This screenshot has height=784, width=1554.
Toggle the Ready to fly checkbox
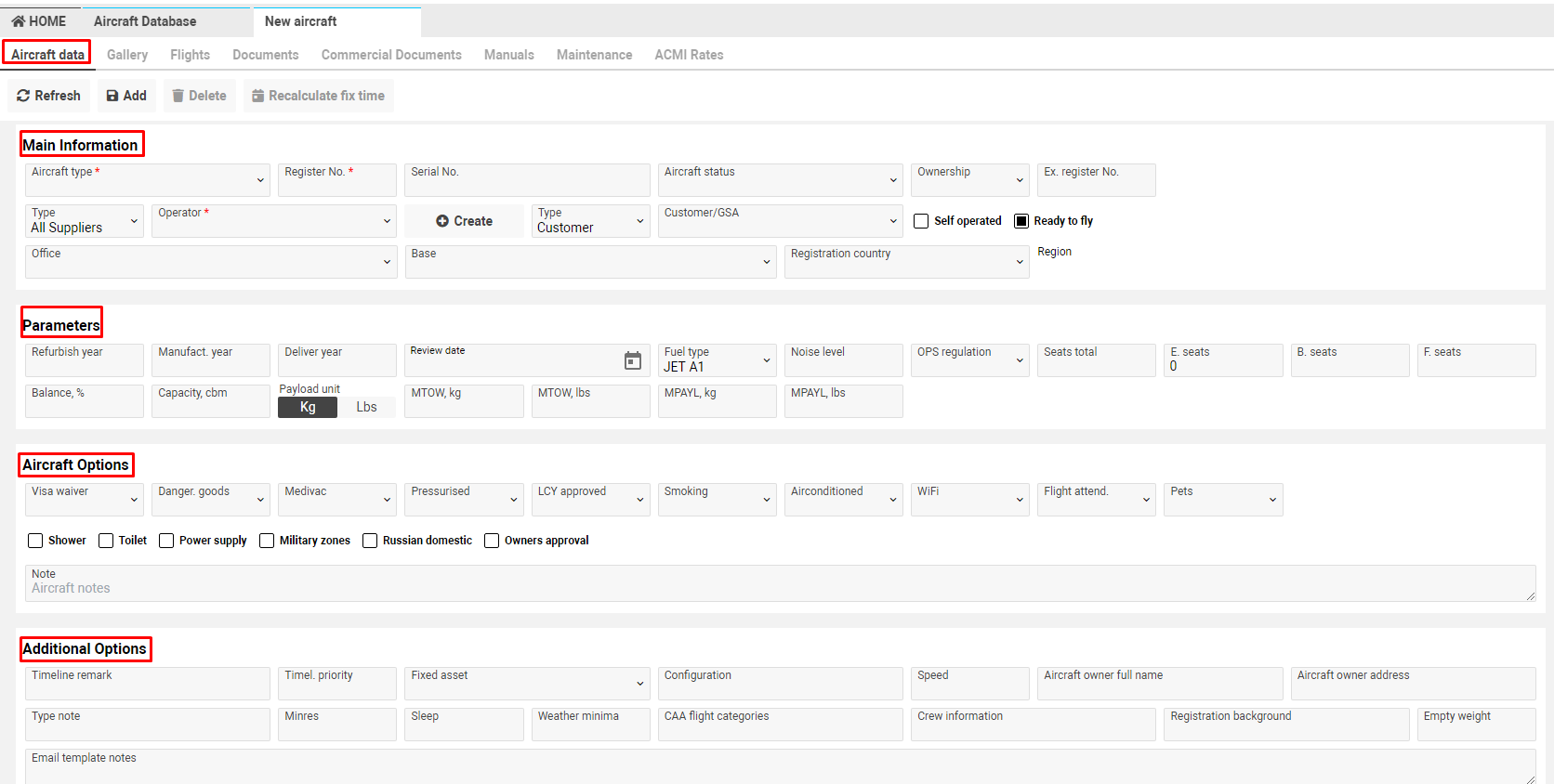[1021, 221]
